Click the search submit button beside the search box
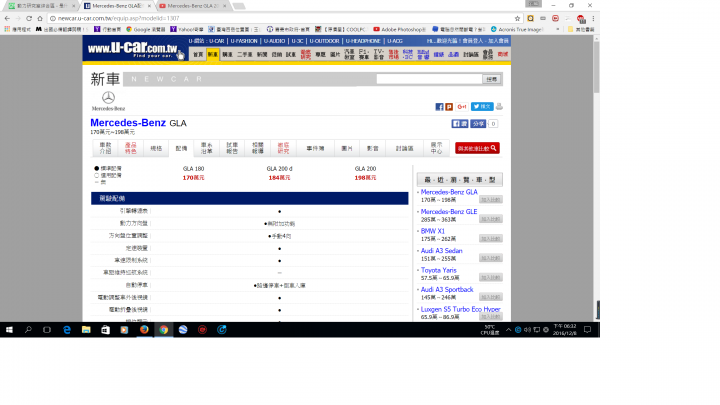Image resolution: width=720 pixels, height=405 pixels. (x=492, y=79)
